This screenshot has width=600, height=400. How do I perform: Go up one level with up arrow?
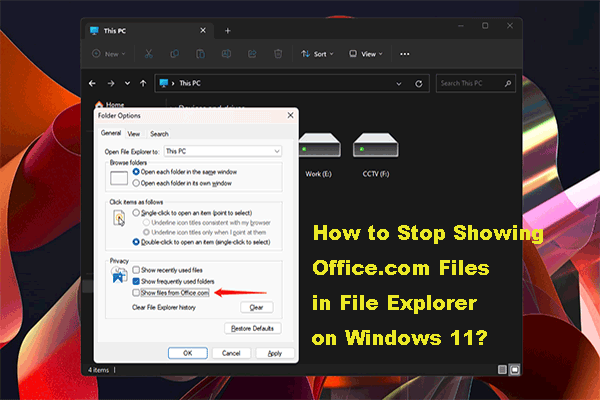pos(143,83)
